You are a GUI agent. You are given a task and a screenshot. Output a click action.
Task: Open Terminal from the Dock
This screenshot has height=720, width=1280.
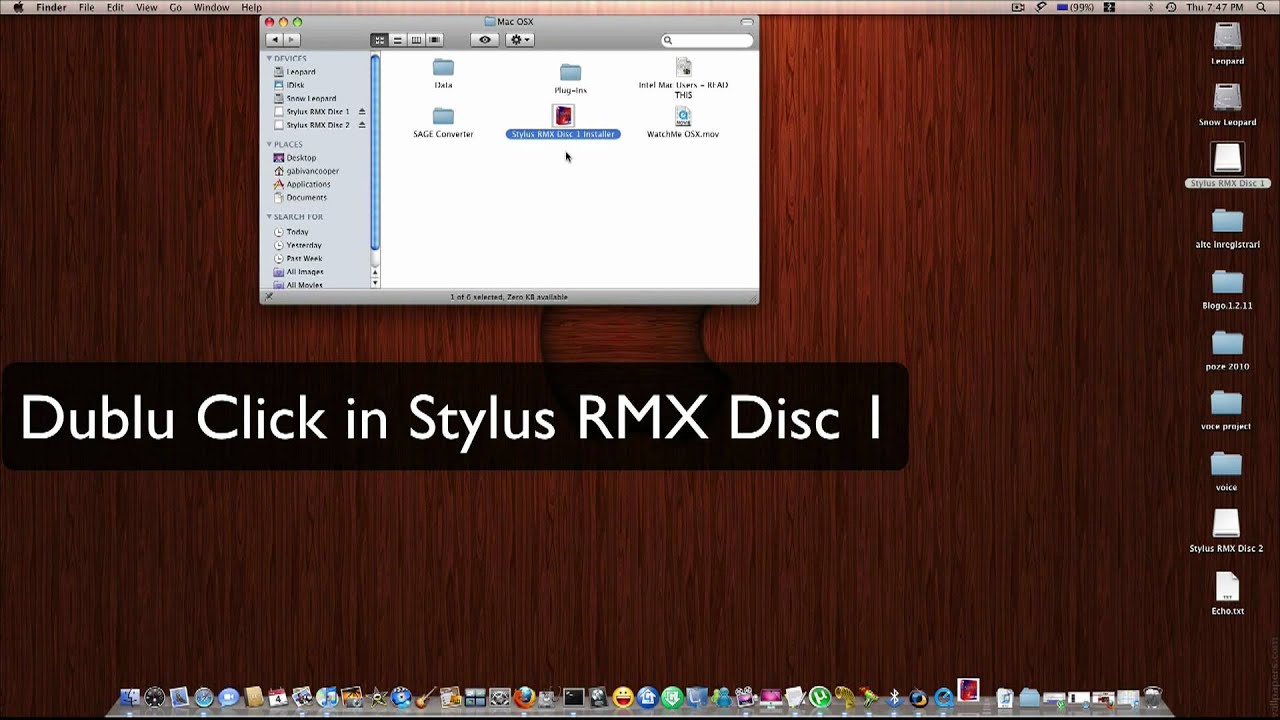(573, 698)
